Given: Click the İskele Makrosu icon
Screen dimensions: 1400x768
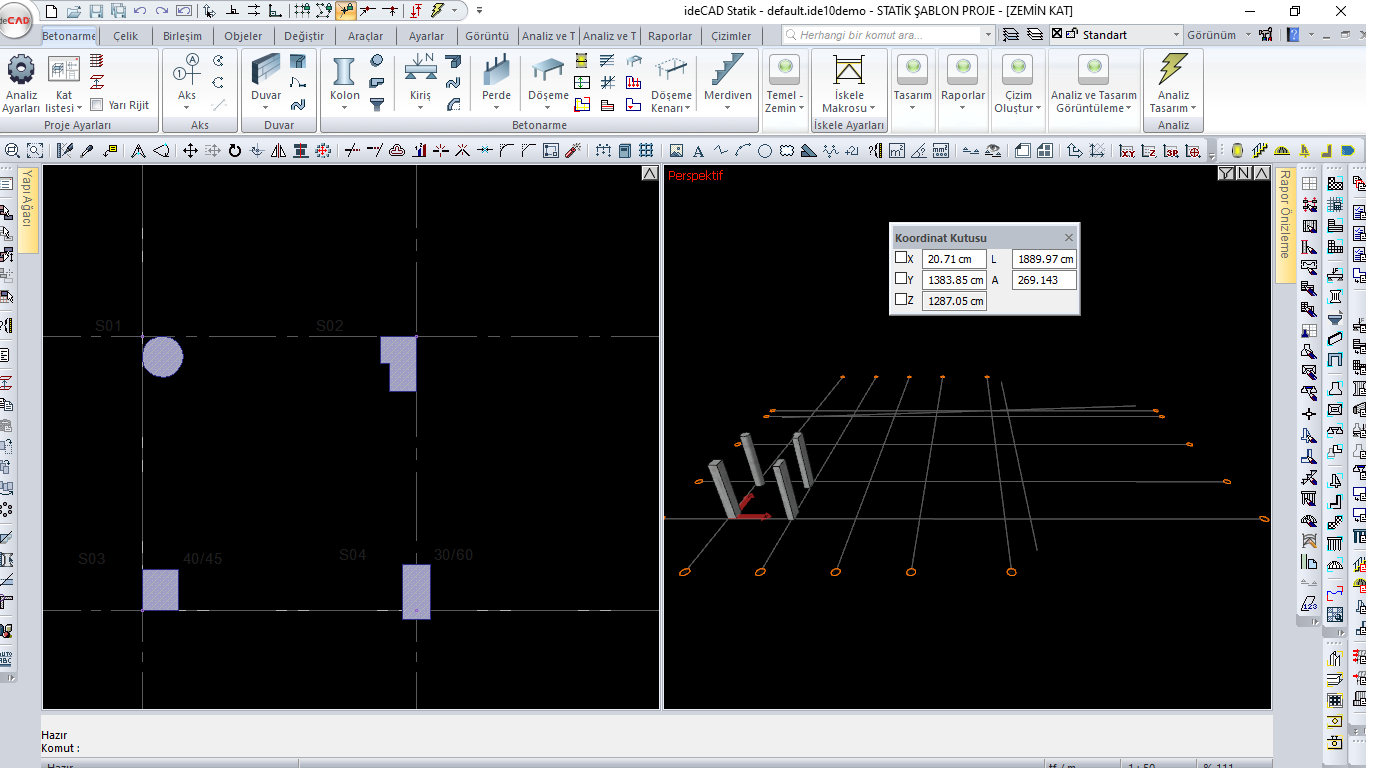Looking at the screenshot, I should (849, 72).
